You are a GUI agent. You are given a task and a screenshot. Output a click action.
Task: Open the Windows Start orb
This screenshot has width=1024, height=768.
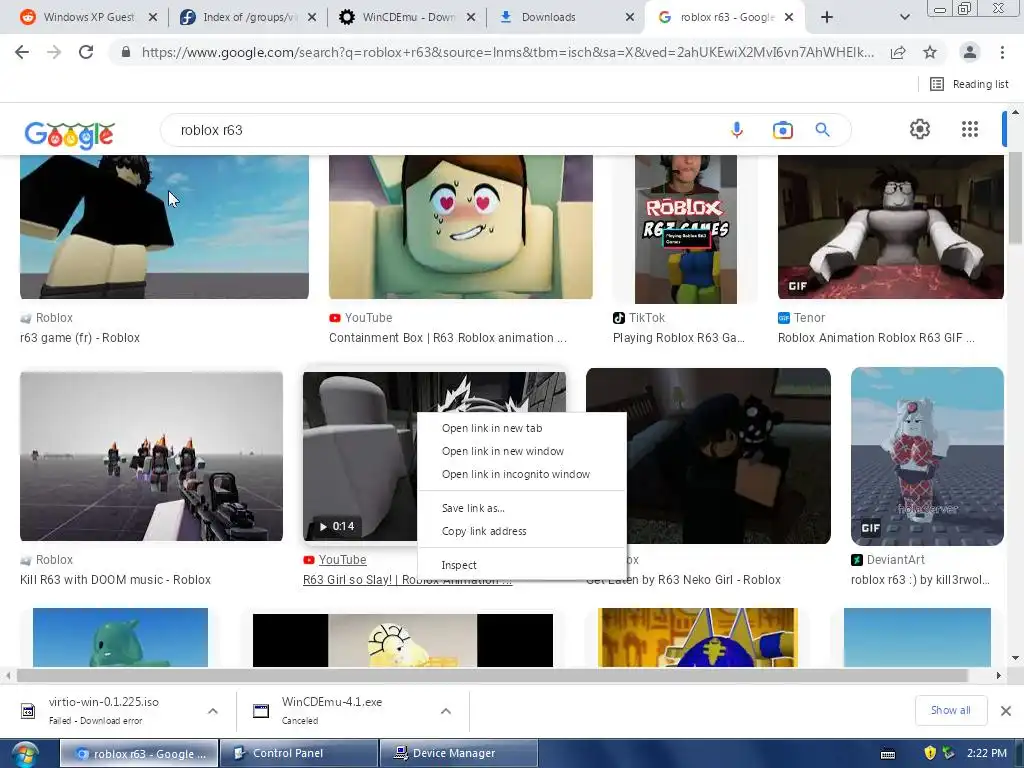pyautogui.click(x=25, y=754)
